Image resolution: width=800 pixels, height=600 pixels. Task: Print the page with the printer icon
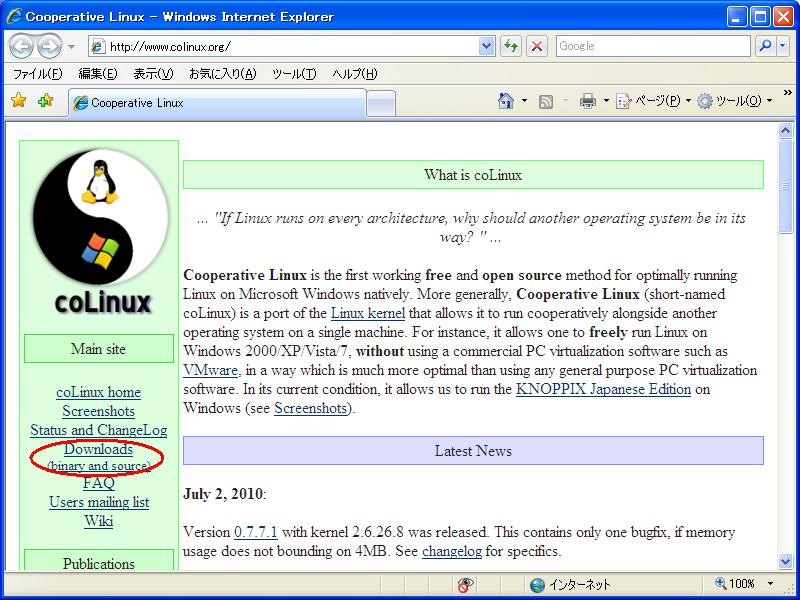(588, 101)
